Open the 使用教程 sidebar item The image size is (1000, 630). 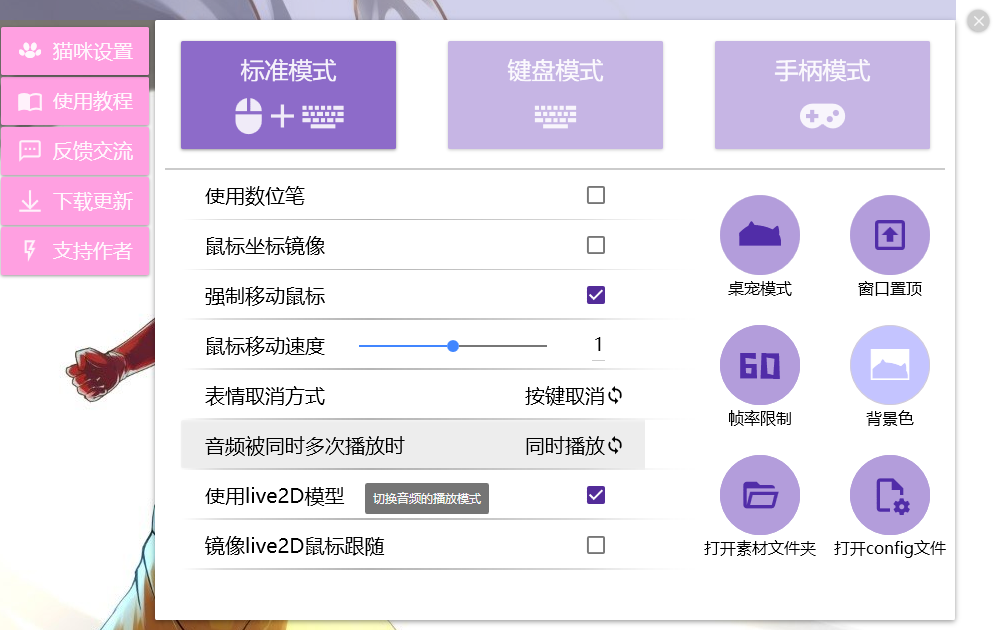[x=75, y=101]
